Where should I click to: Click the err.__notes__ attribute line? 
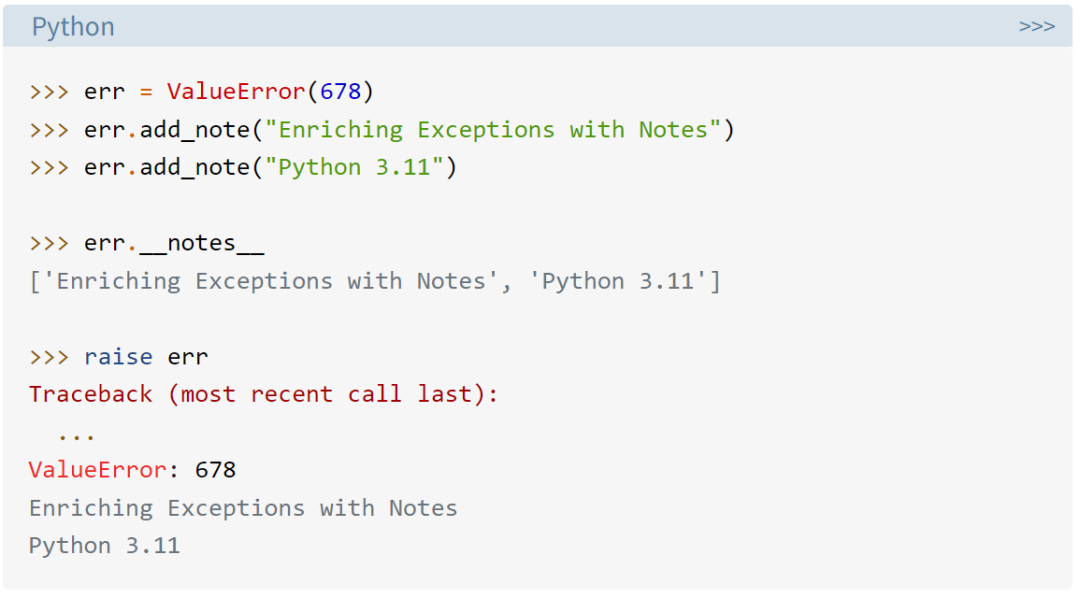point(174,243)
